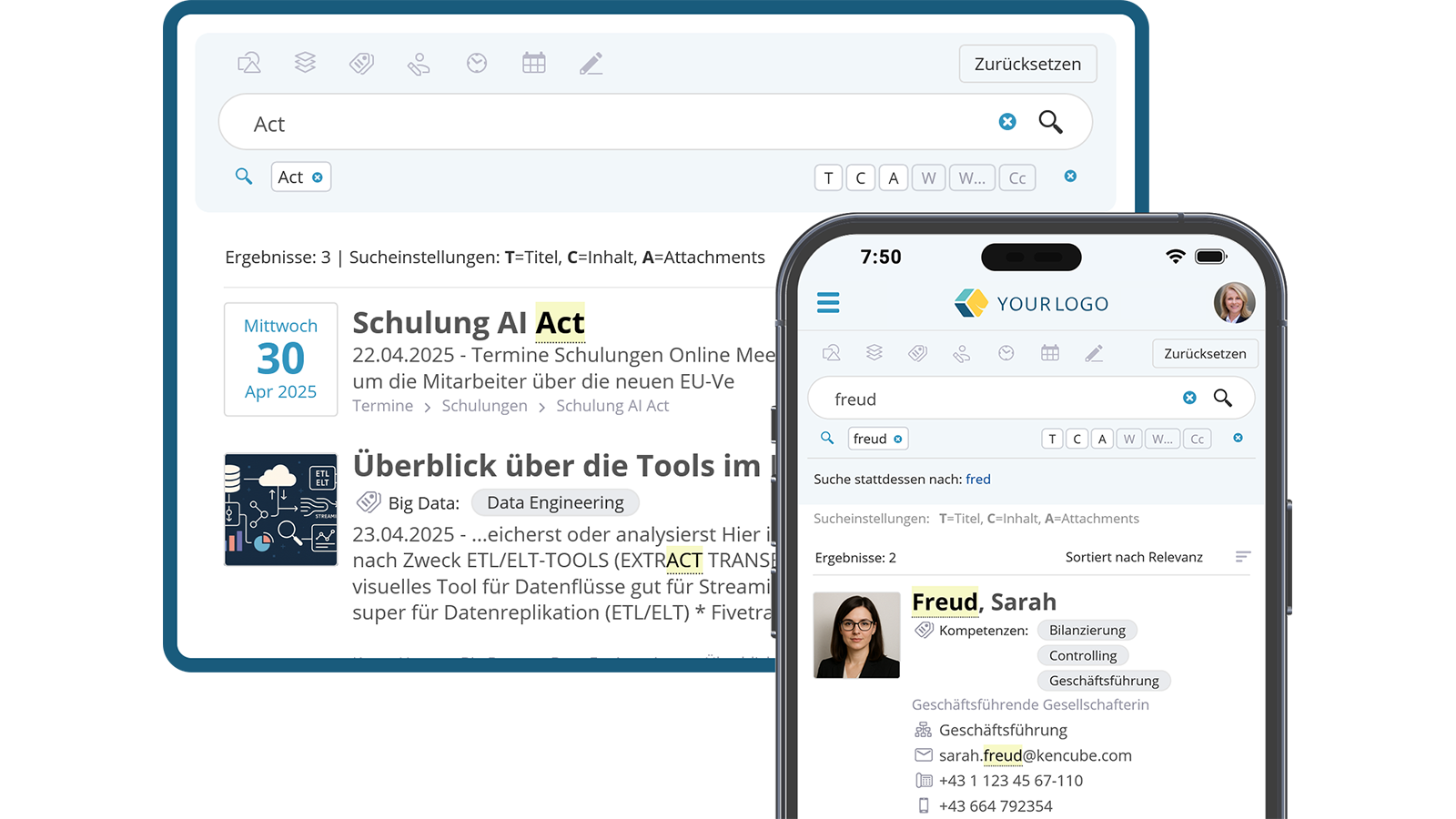Image resolution: width=1456 pixels, height=819 pixels.
Task: Open the 'Termine' breadcrumb link
Action: coord(383,406)
